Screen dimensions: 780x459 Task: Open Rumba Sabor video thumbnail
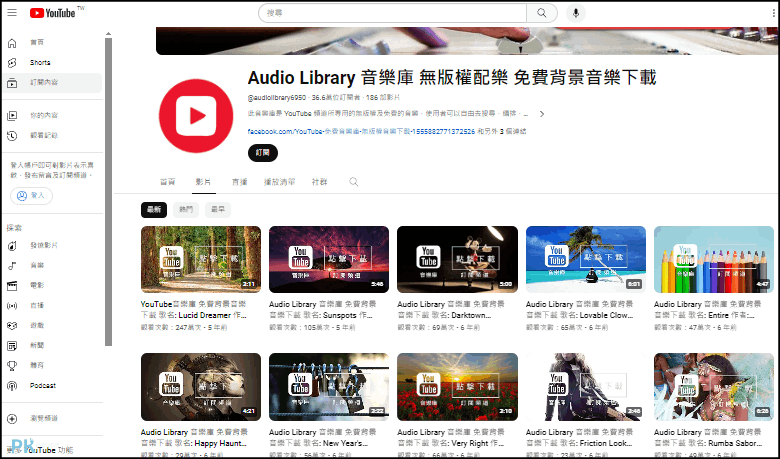point(714,387)
